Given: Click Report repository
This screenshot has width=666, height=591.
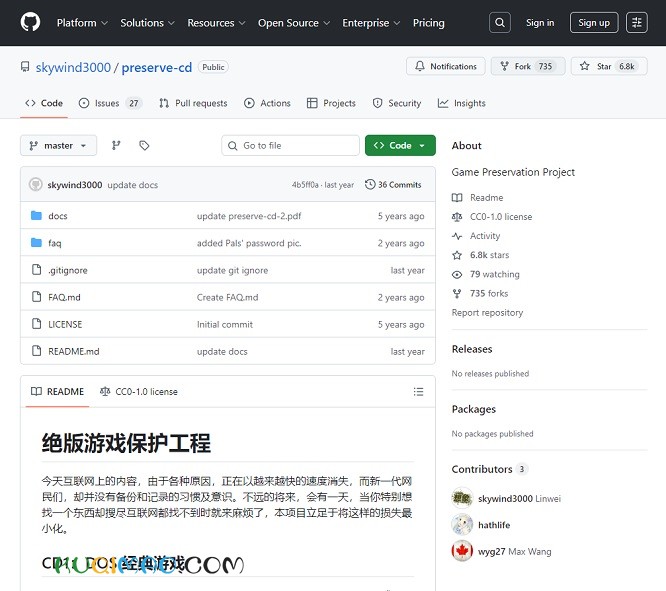Looking at the screenshot, I should point(487,312).
